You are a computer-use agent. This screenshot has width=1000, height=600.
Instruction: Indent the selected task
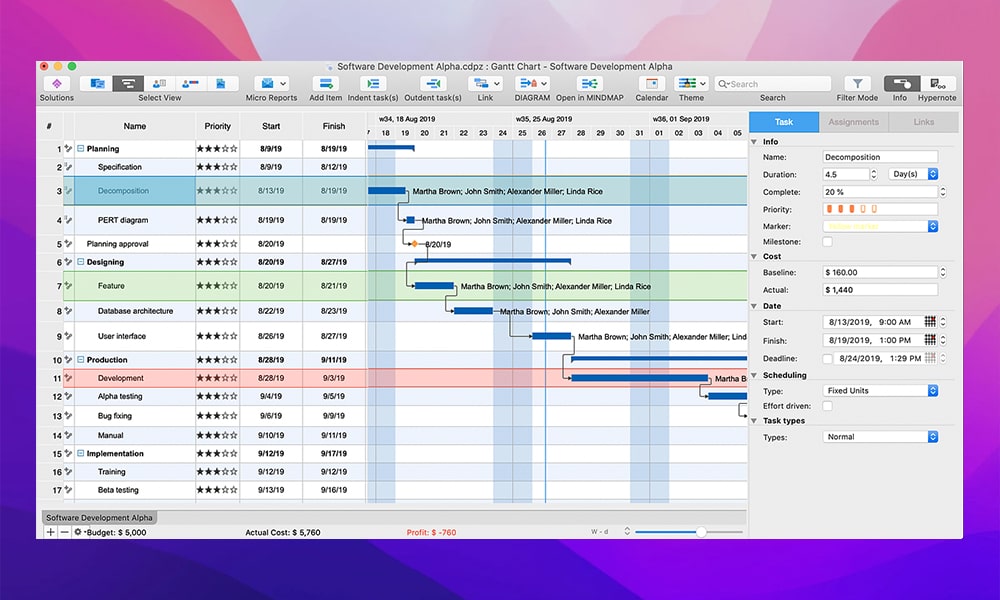(x=373, y=84)
